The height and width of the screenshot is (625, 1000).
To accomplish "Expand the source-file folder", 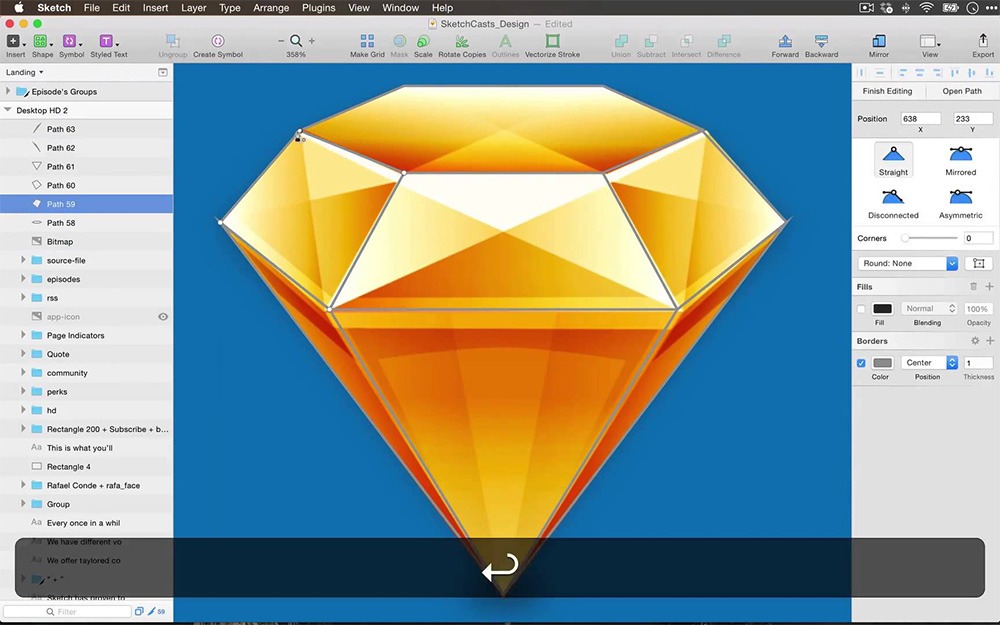I will pos(23,260).
